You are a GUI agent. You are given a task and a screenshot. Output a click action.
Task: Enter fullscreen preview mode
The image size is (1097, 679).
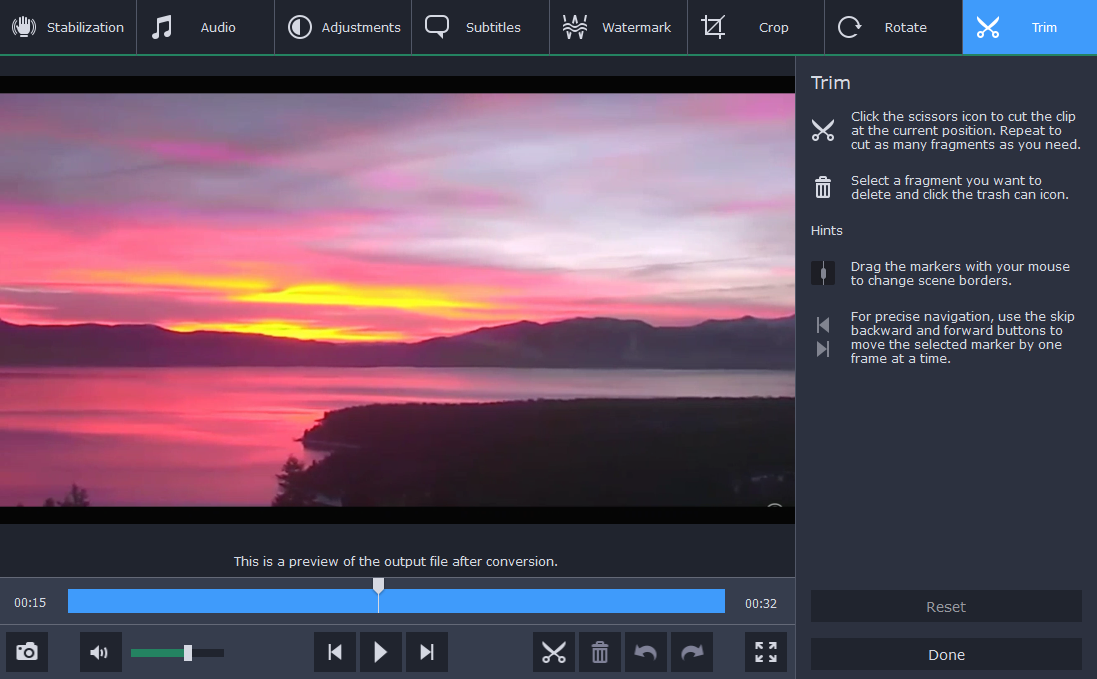[x=766, y=652]
